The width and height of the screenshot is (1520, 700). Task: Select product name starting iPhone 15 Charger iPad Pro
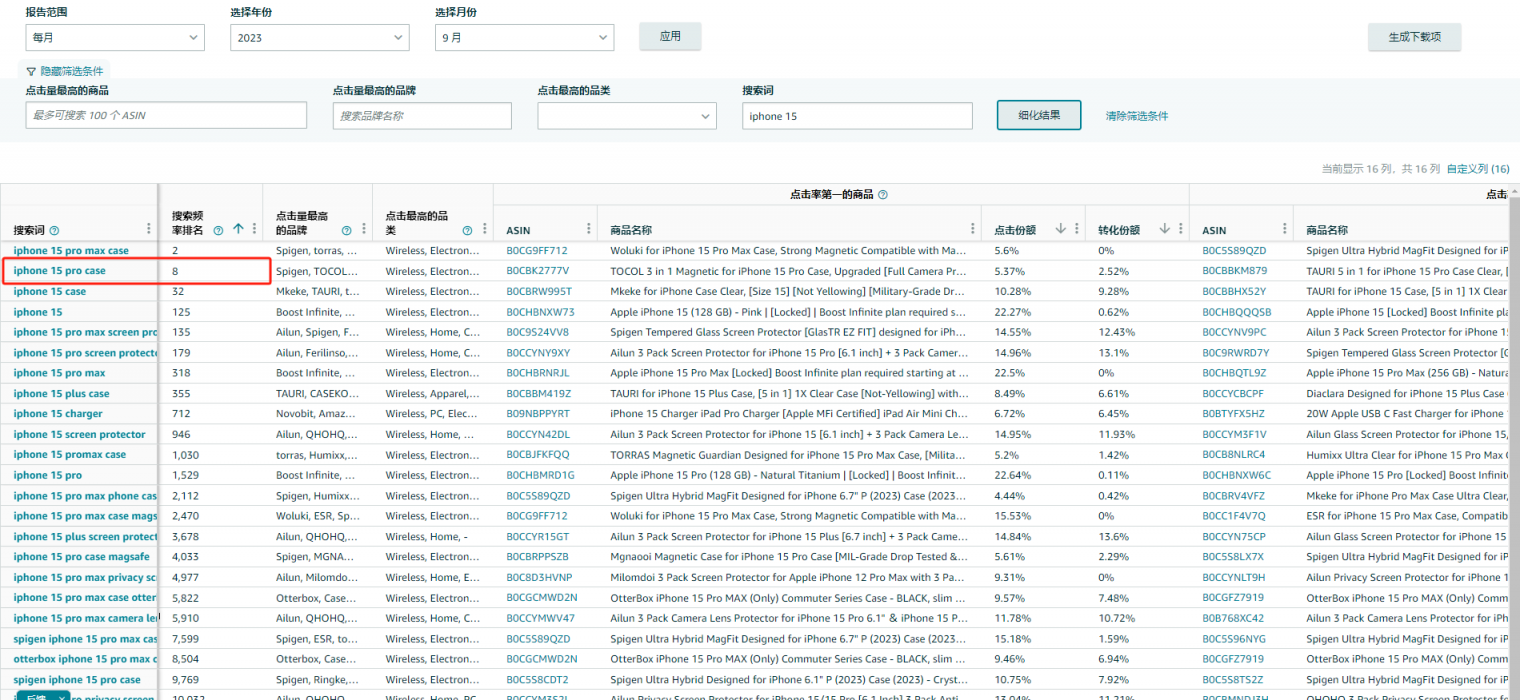(x=789, y=414)
